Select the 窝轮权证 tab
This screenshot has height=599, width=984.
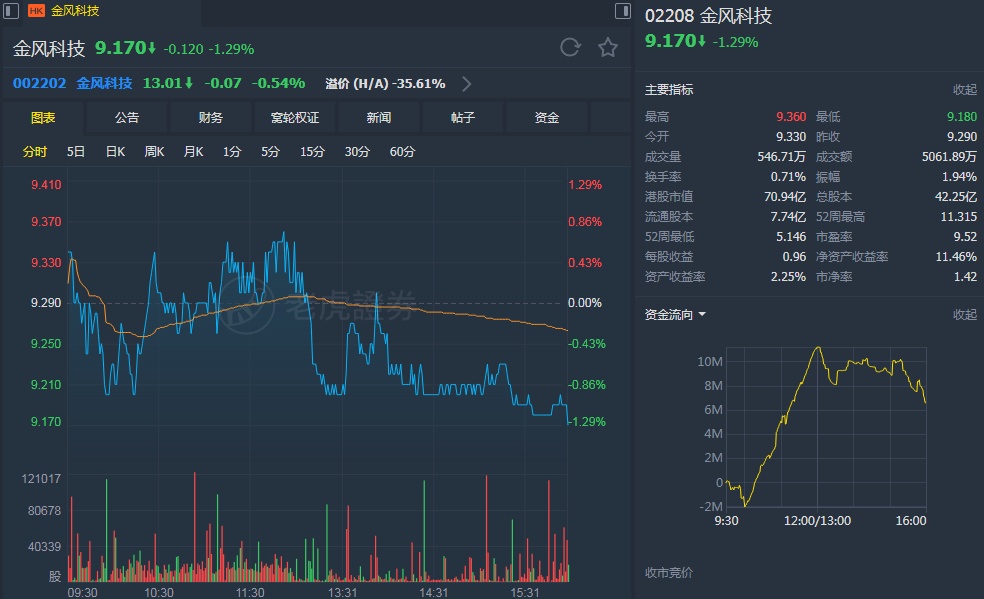[295, 118]
